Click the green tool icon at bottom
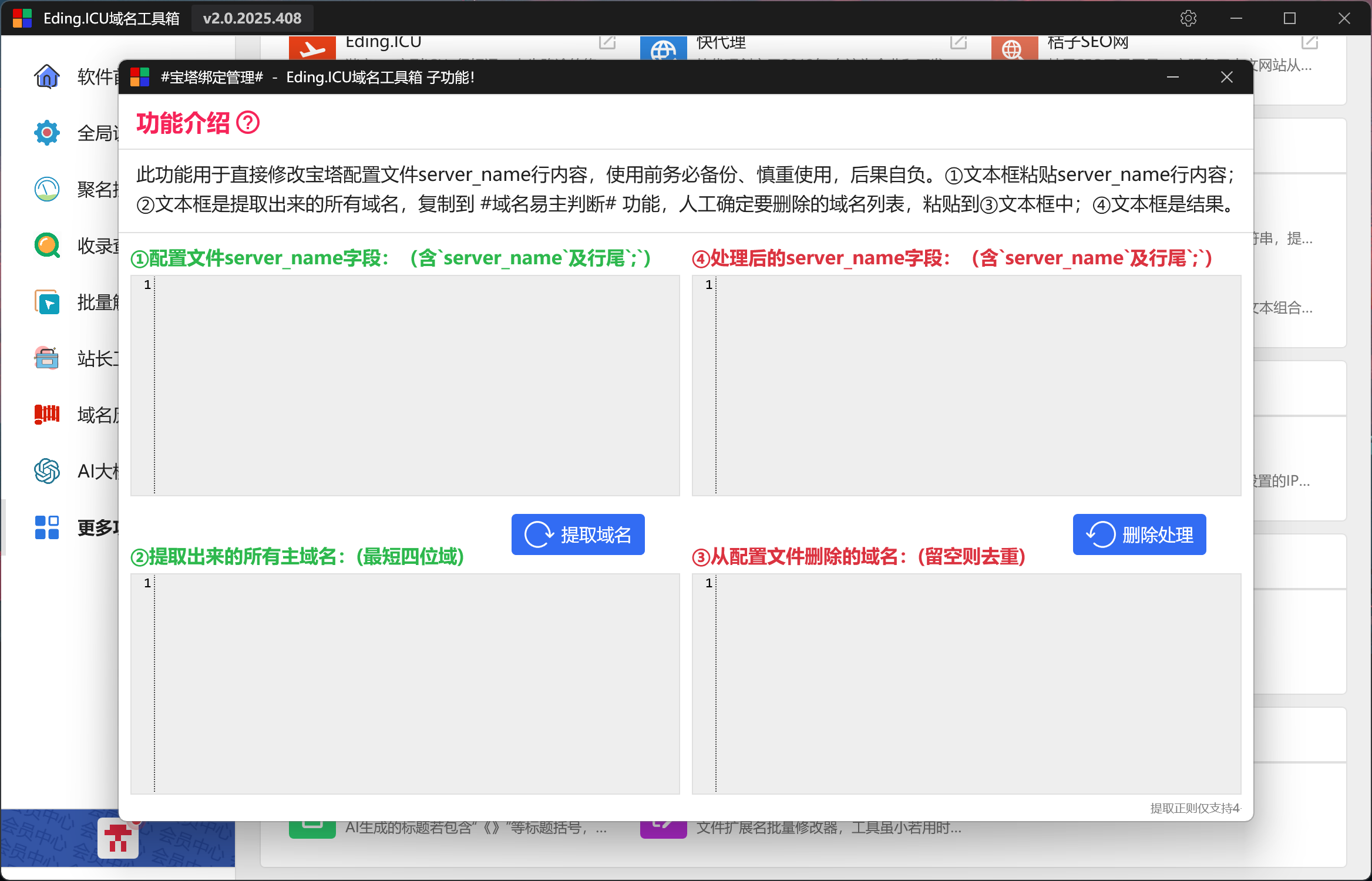Image resolution: width=1372 pixels, height=881 pixels. 312,829
